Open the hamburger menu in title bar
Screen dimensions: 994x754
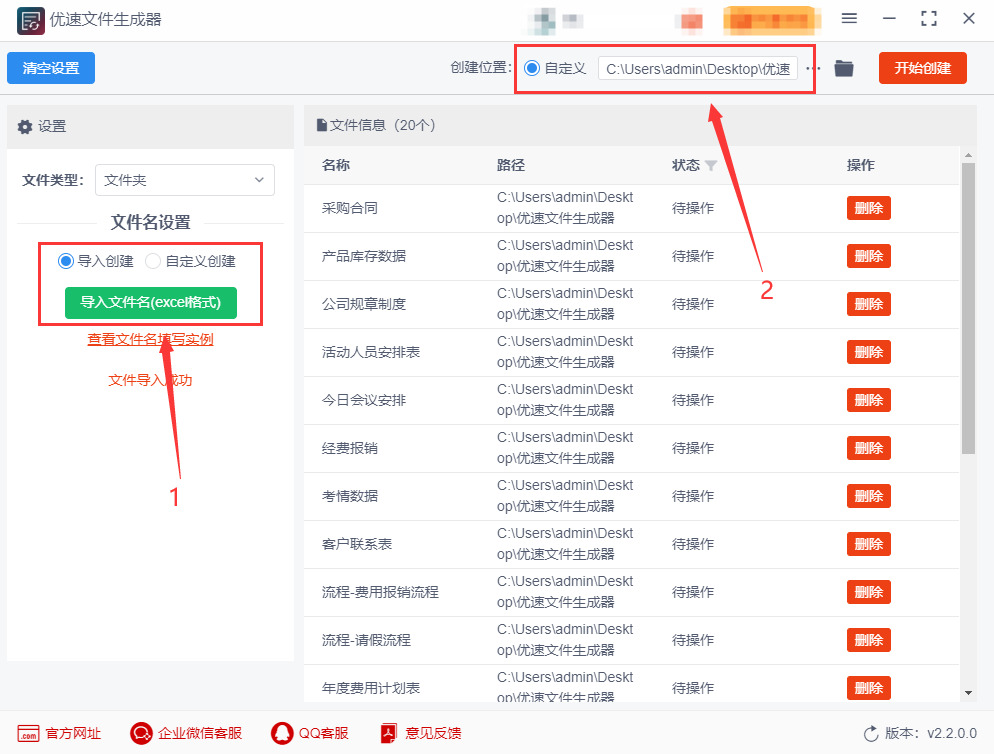(849, 18)
